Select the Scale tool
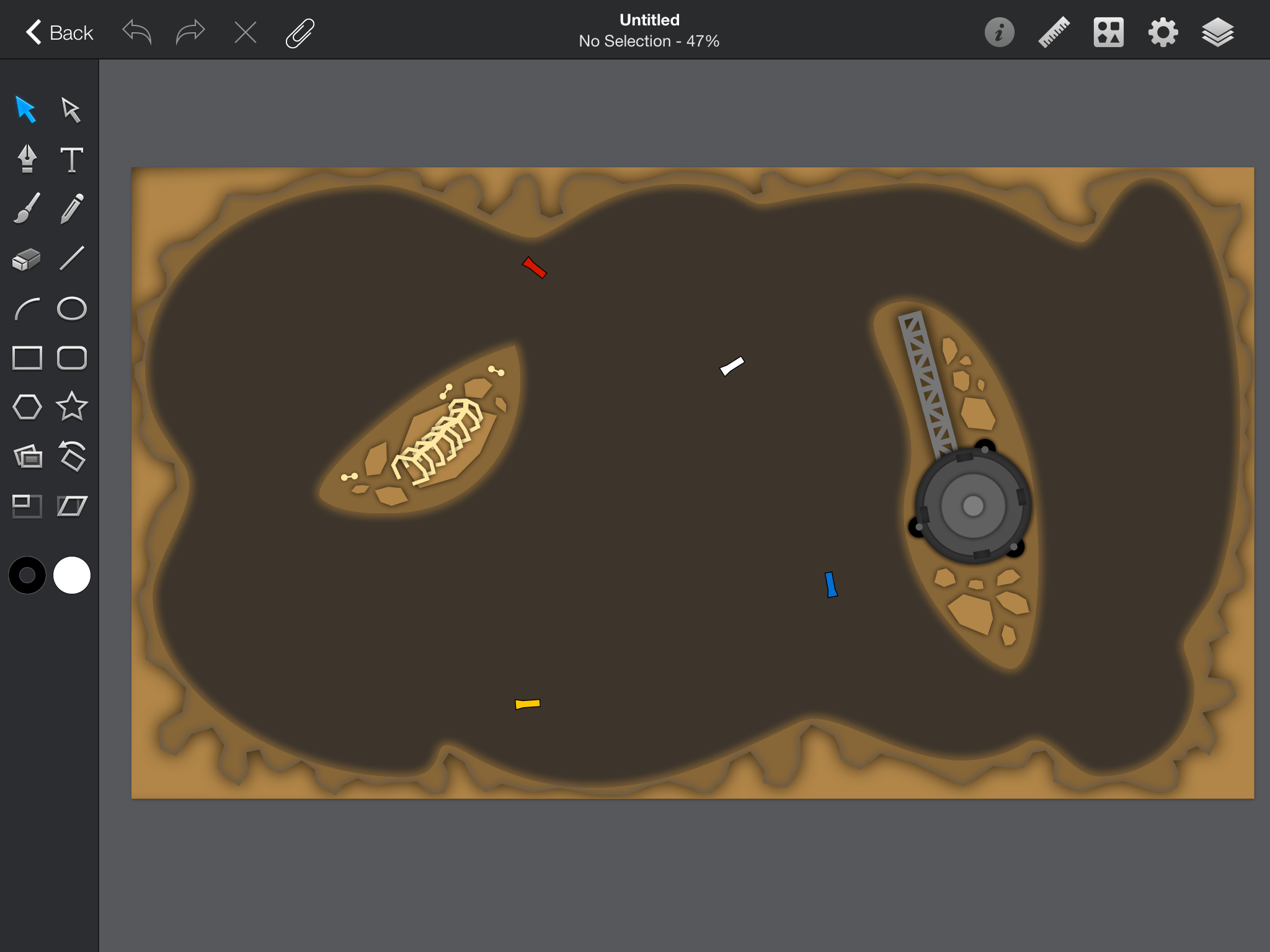 [27, 506]
